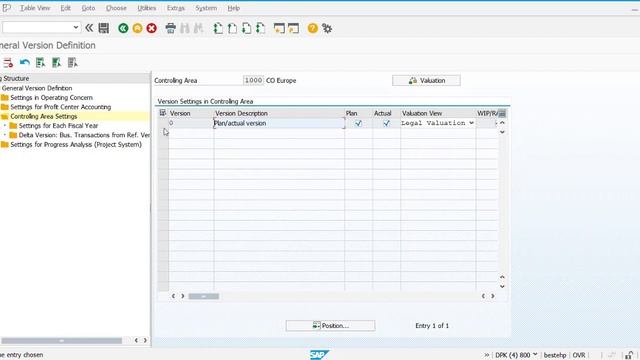The height and width of the screenshot is (360, 640).
Task: Jump to last page icon
Action: click(260, 28)
